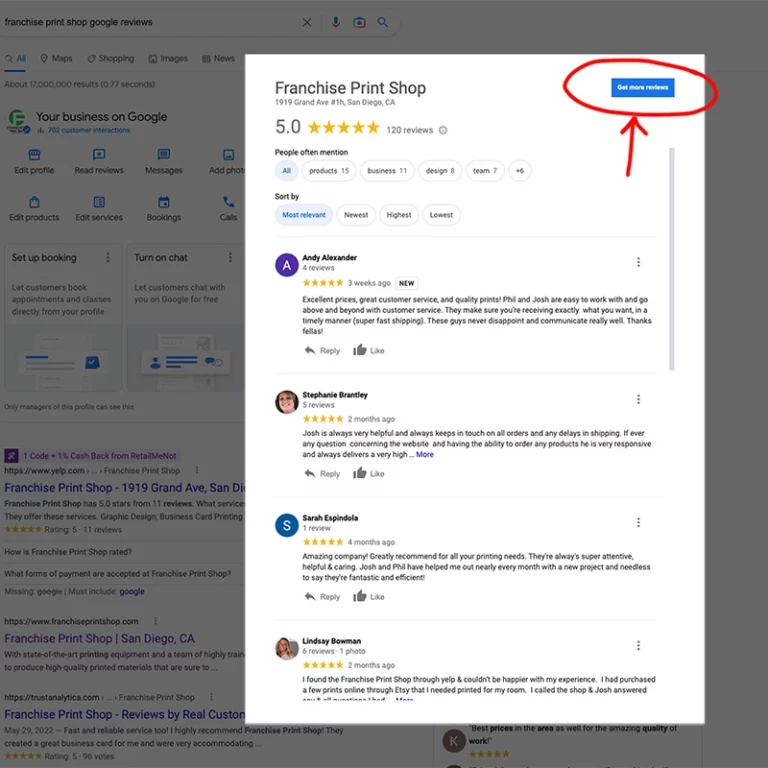
Task: Select the All mention filter chip
Action: (x=287, y=171)
